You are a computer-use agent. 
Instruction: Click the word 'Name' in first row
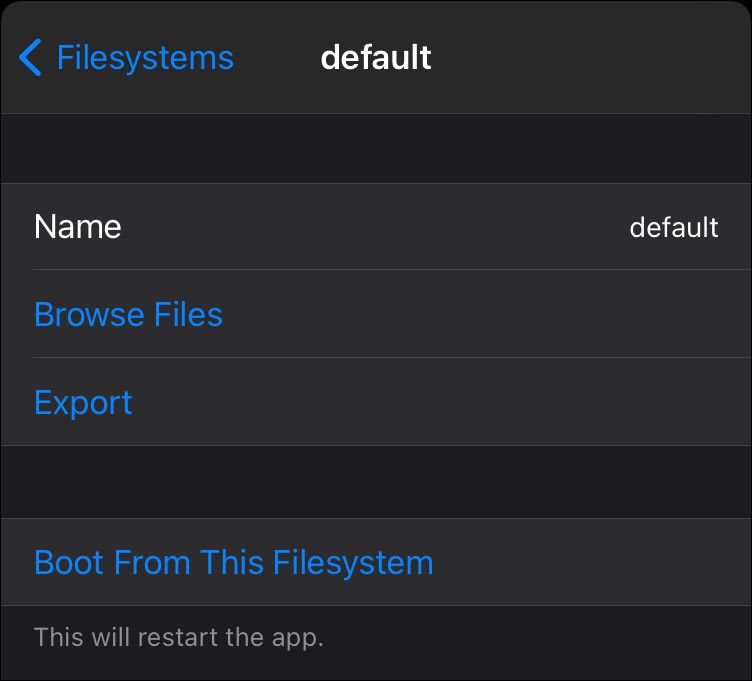[78, 227]
